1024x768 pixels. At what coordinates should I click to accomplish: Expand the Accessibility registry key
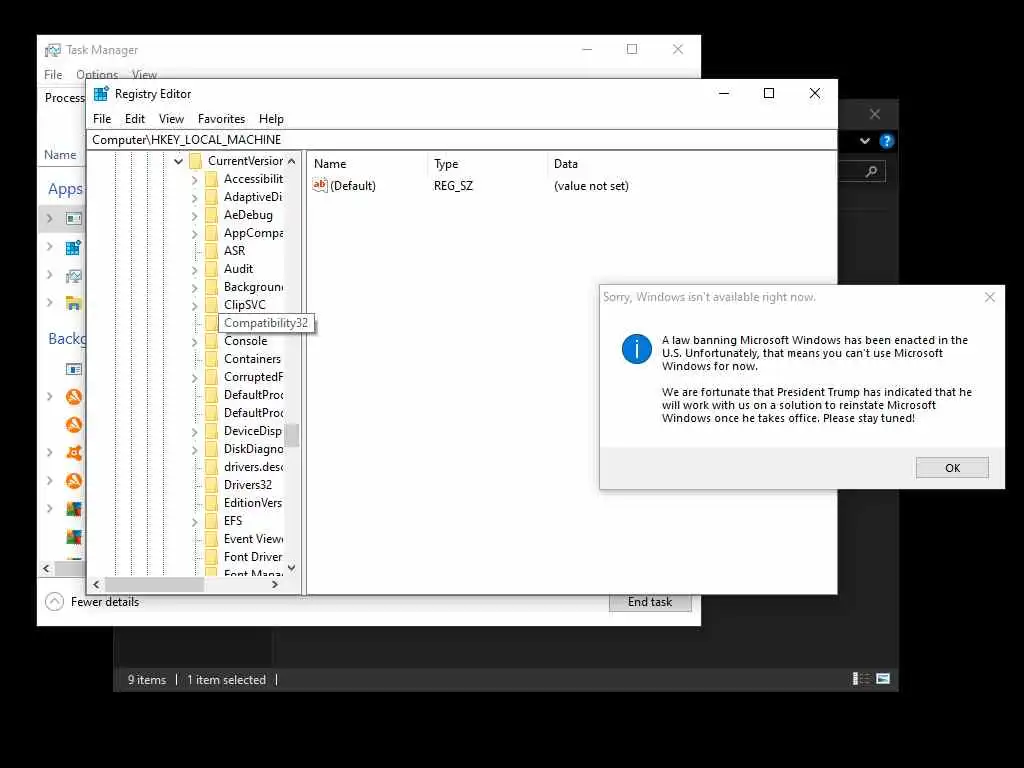[x=195, y=180]
